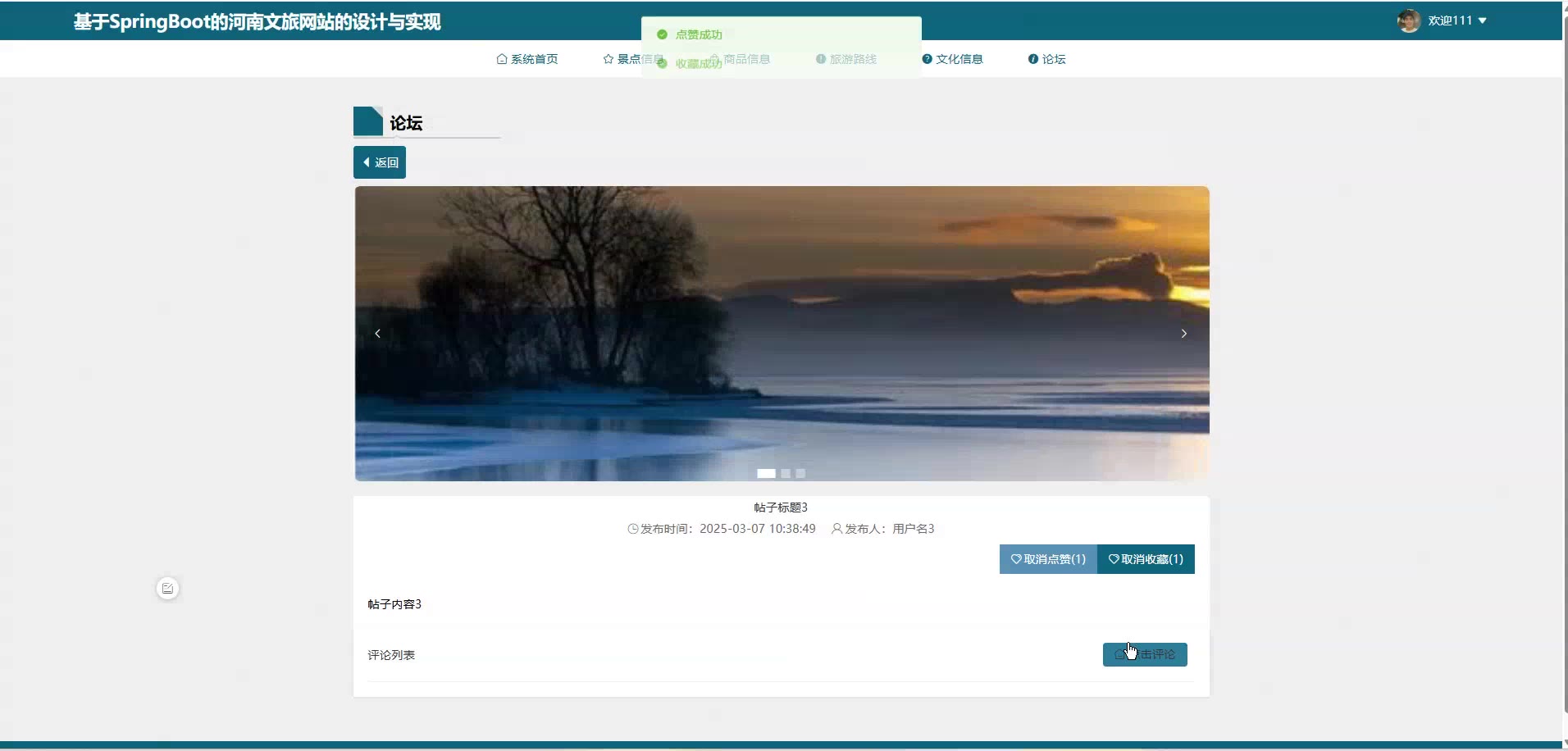The width and height of the screenshot is (1568, 751).
Task: Advance to the next carousel image
Action: [1184, 334]
